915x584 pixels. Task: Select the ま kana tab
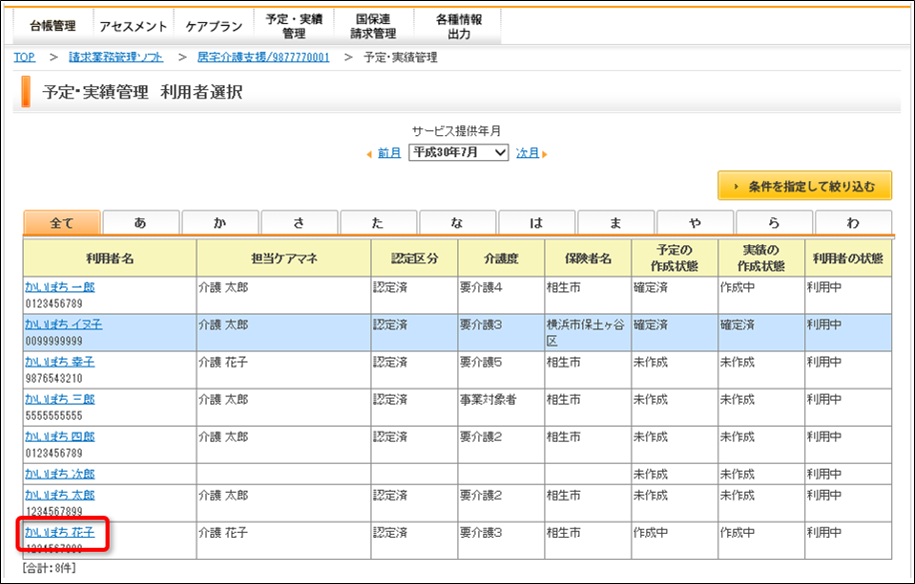(x=616, y=223)
